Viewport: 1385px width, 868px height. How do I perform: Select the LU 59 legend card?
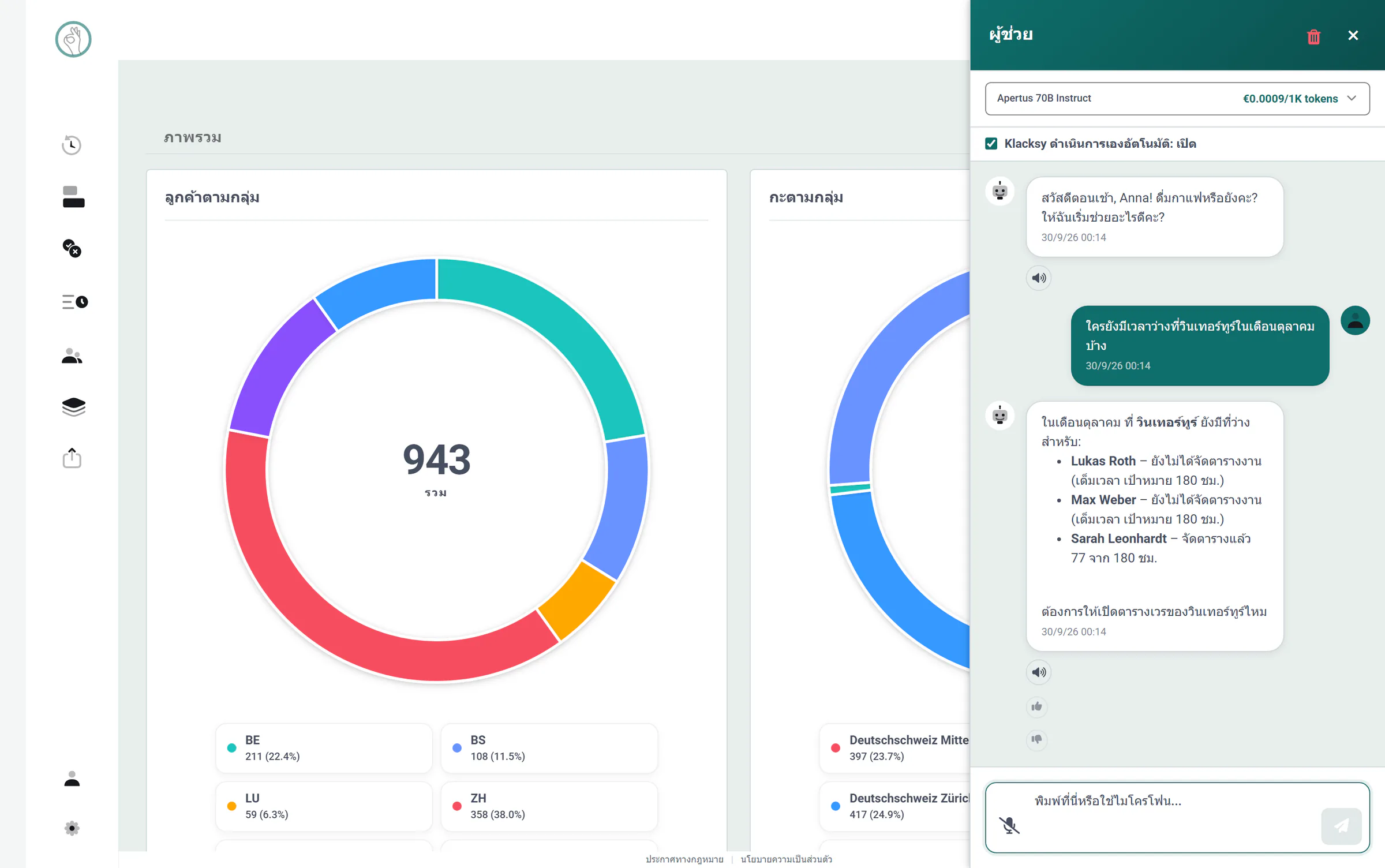[324, 806]
